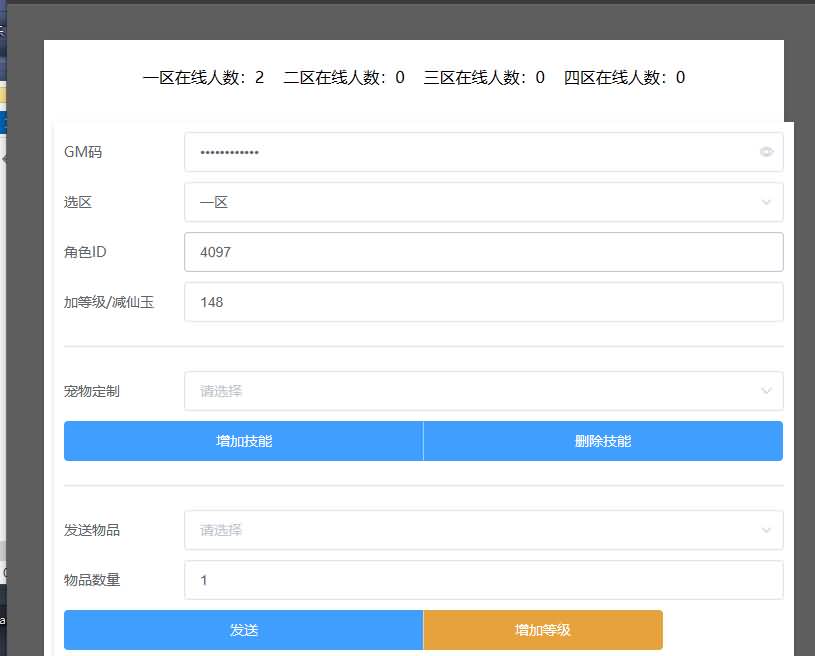815x656 pixels.
Task: Click the GM码 field label
Action: pos(83,152)
